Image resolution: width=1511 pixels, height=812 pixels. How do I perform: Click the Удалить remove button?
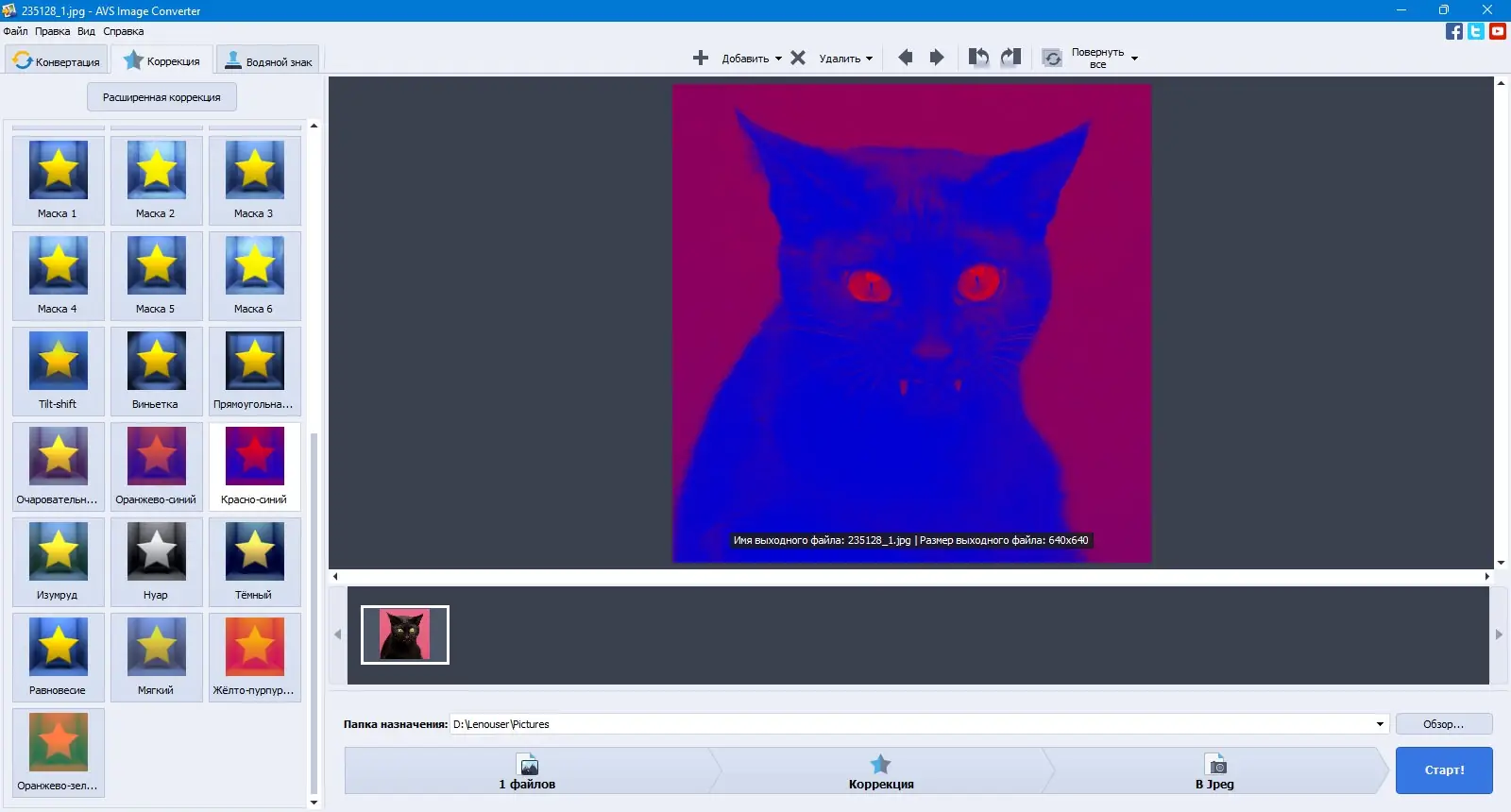[x=826, y=59]
